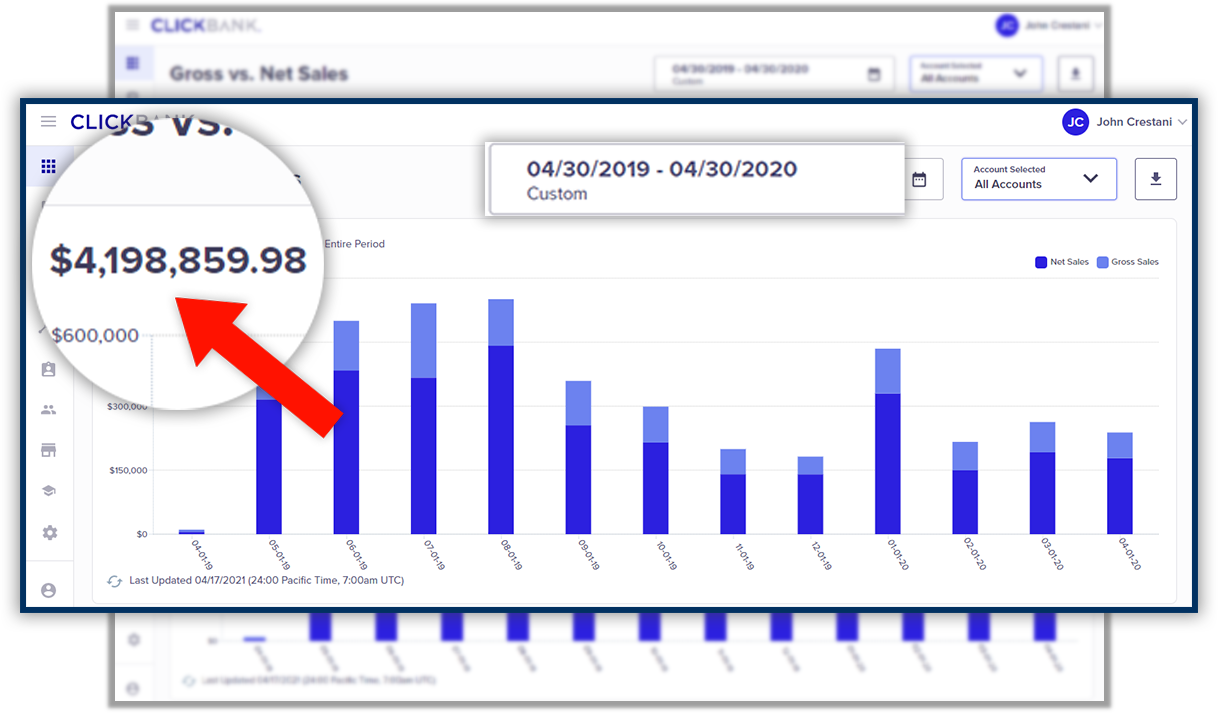The height and width of the screenshot is (713, 1218).
Task: Expand the Account Selected All Accounts dropdown
Action: pos(1039,179)
